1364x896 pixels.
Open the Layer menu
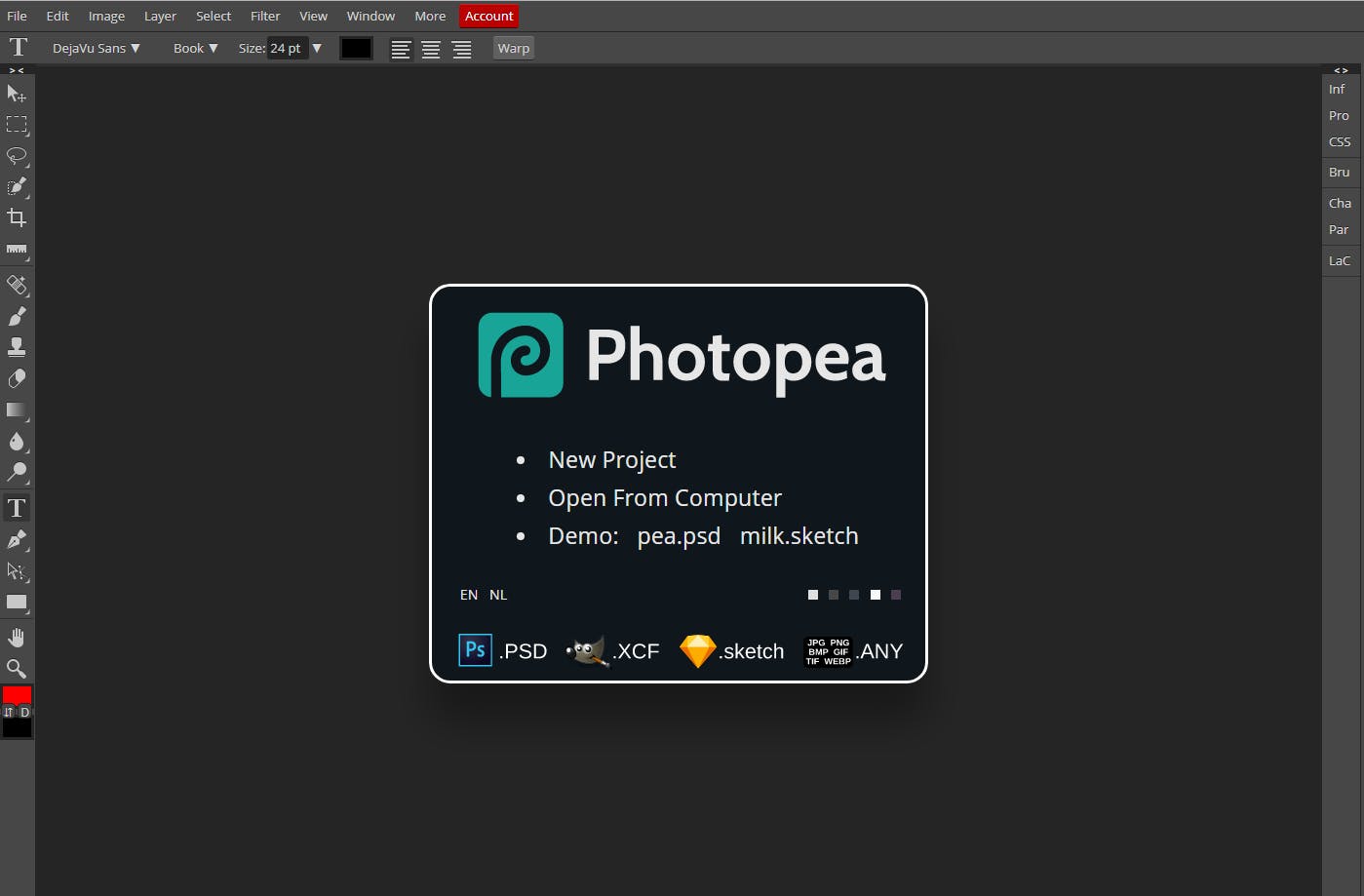click(x=160, y=17)
